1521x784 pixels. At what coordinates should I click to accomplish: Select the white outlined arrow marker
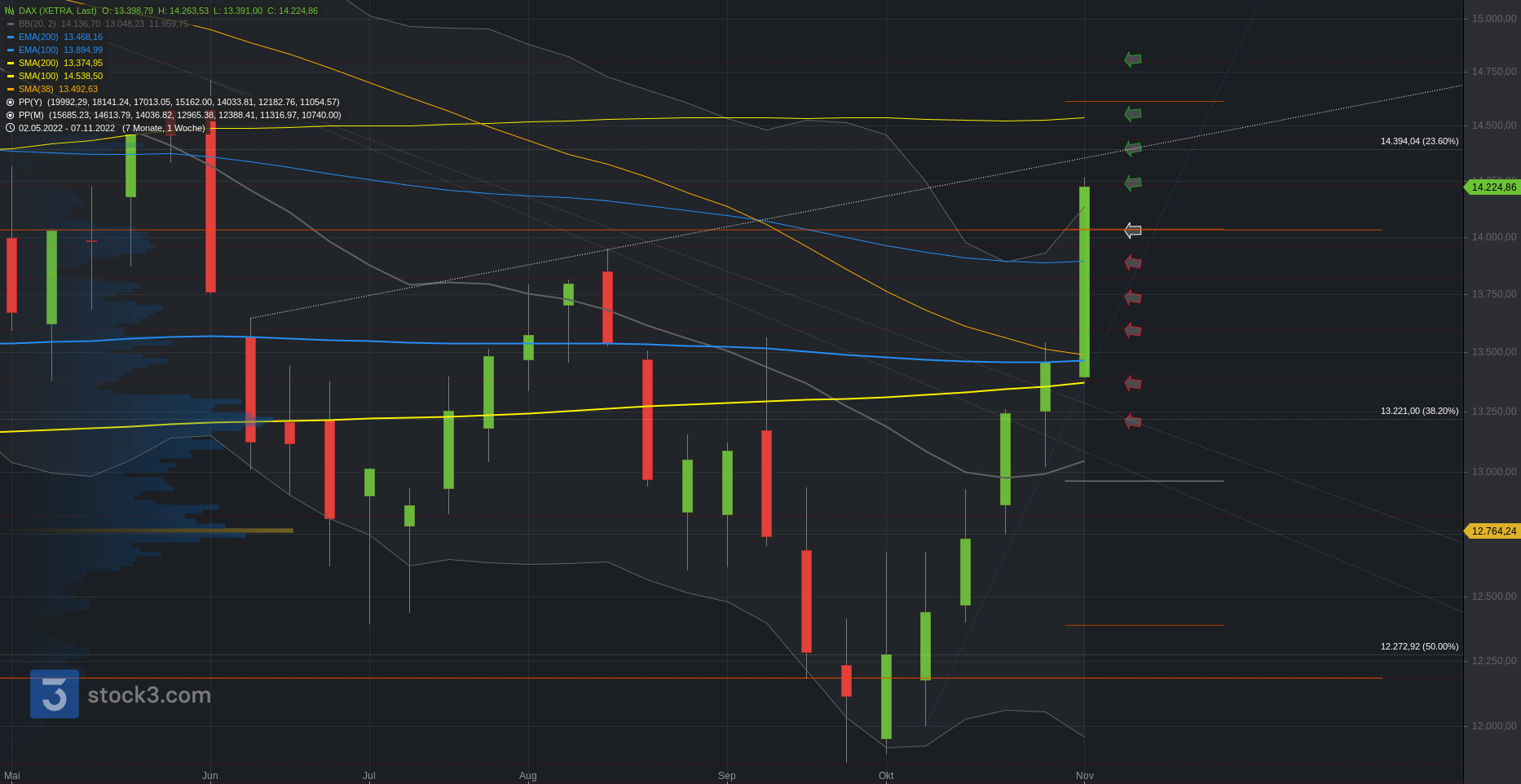tap(1133, 231)
